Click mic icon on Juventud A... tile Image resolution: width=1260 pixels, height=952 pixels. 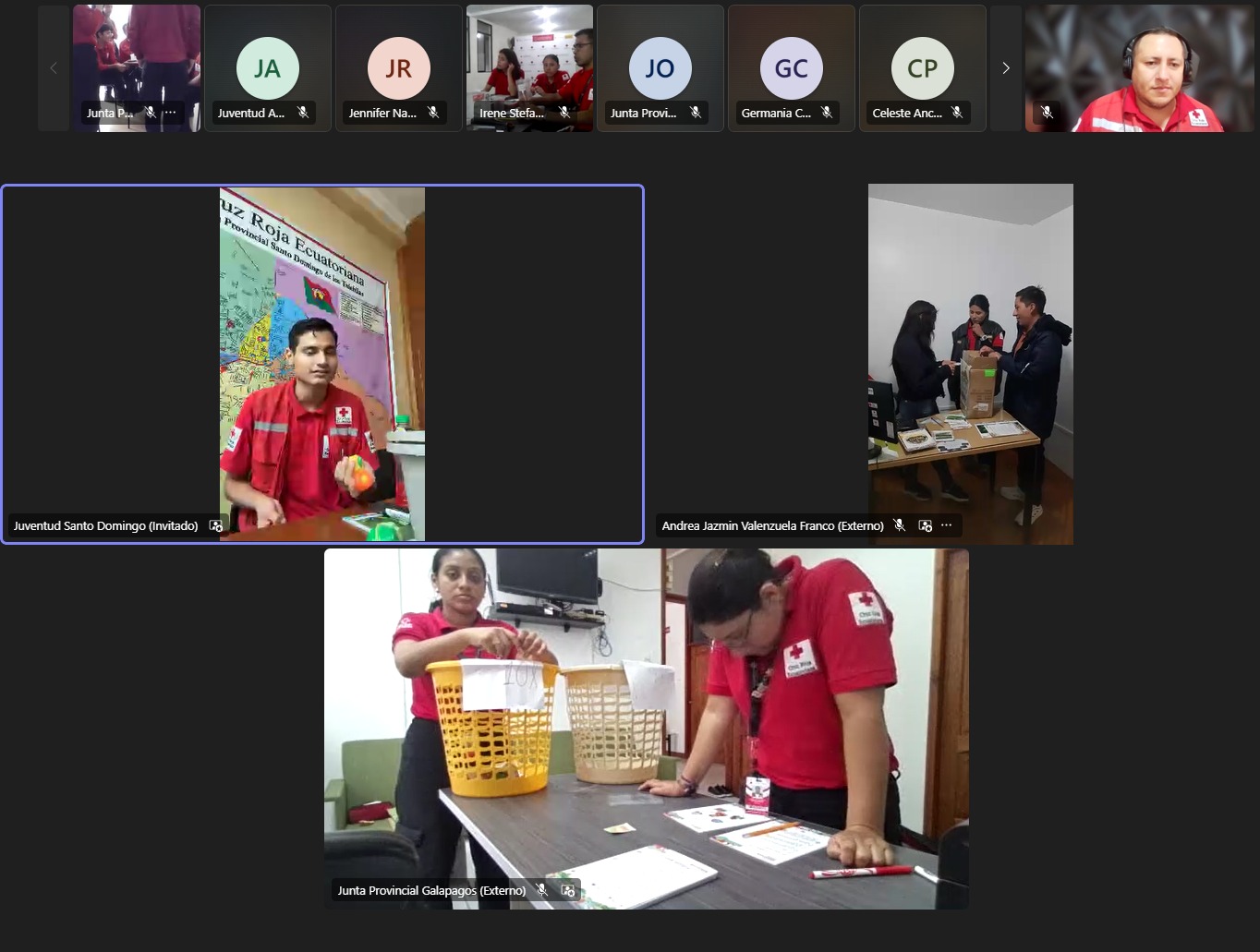click(302, 113)
